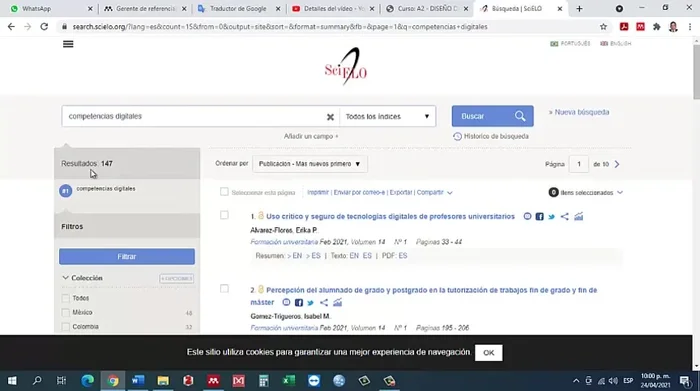700x391 pixels.
Task: Open the Historico de búsqueda clock icon
Action: tap(457, 136)
